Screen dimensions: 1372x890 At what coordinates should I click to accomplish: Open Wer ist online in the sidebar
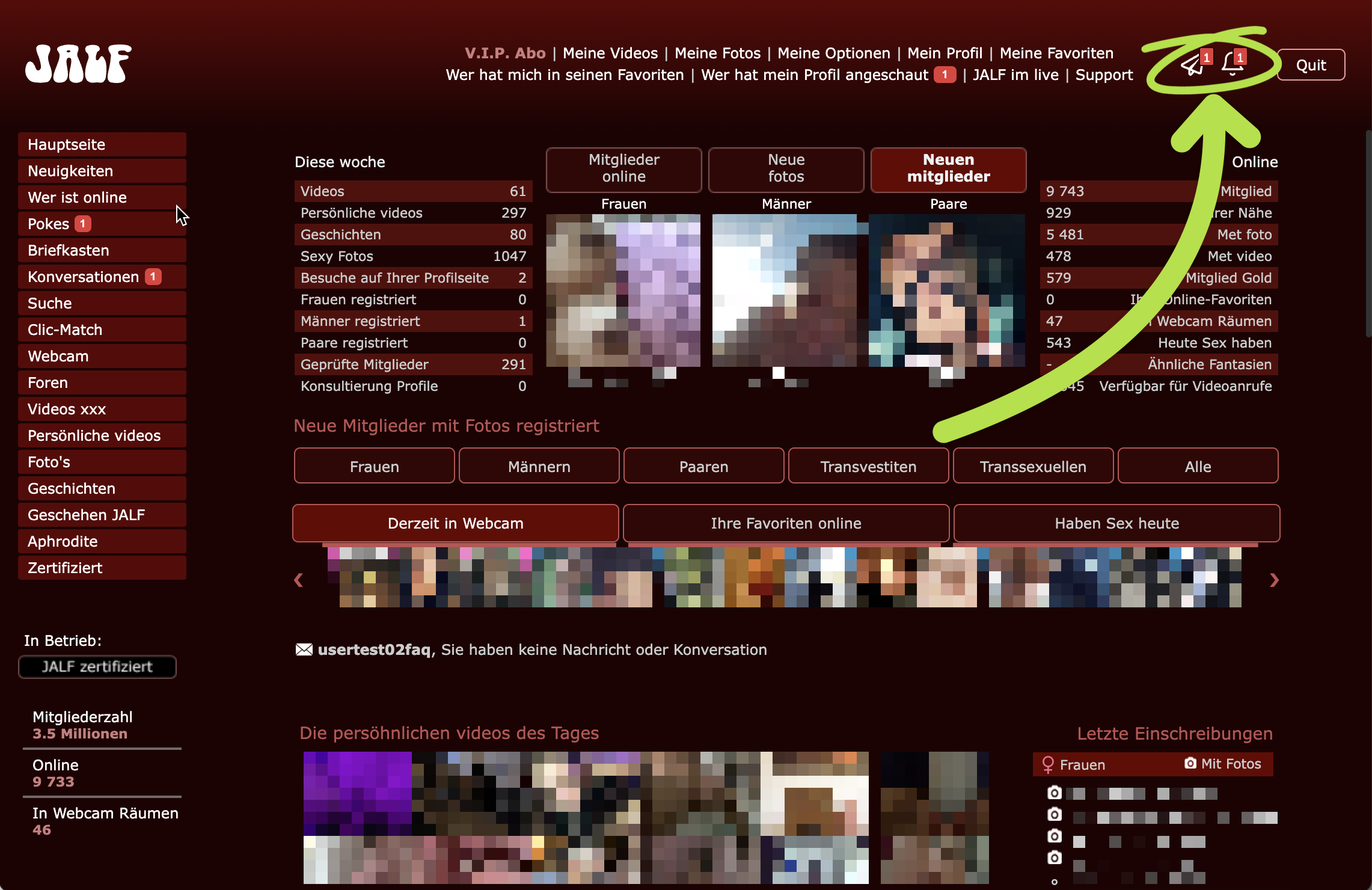pyautogui.click(x=102, y=197)
